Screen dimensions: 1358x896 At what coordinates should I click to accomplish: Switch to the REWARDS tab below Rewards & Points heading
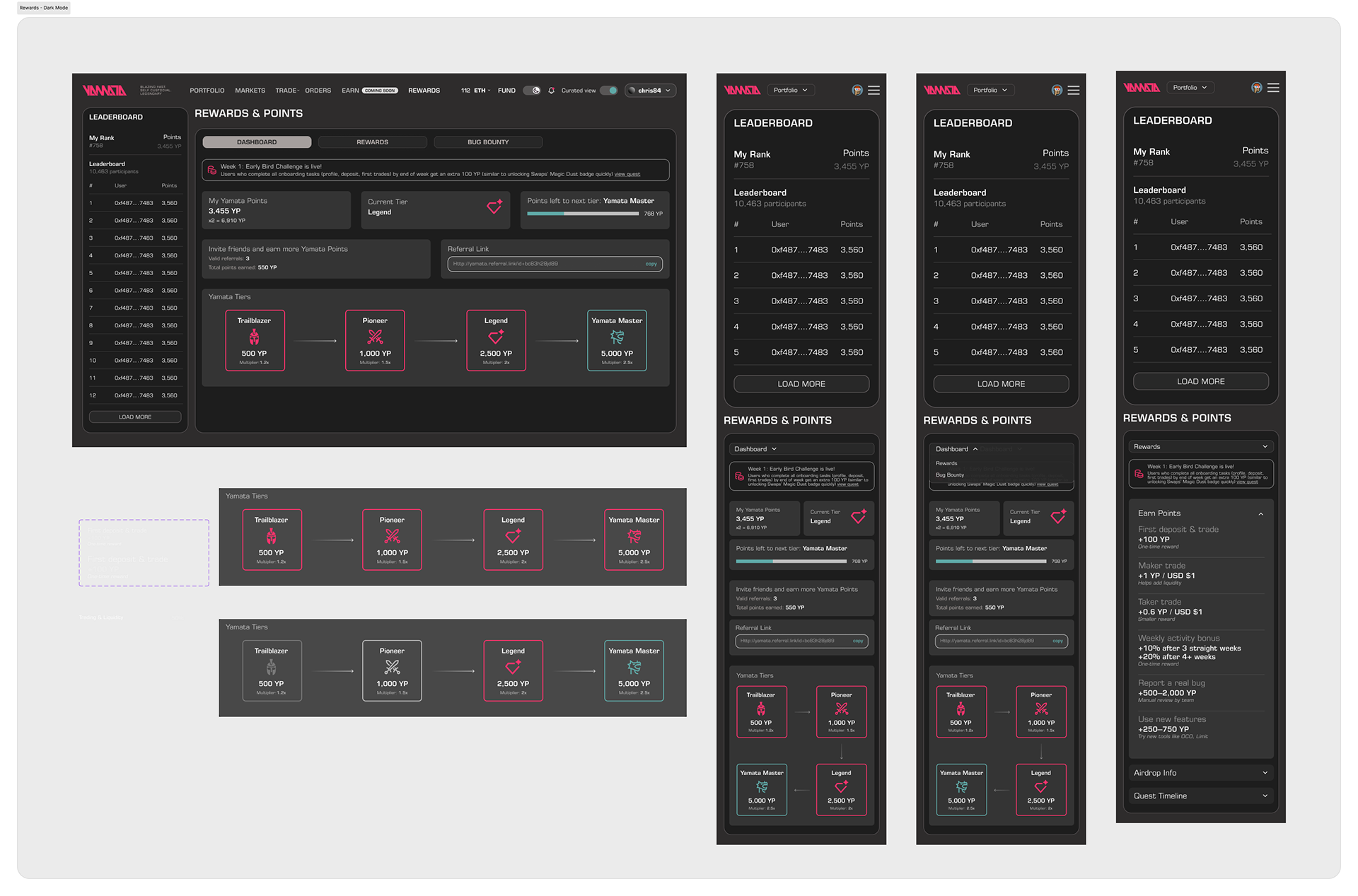[373, 142]
